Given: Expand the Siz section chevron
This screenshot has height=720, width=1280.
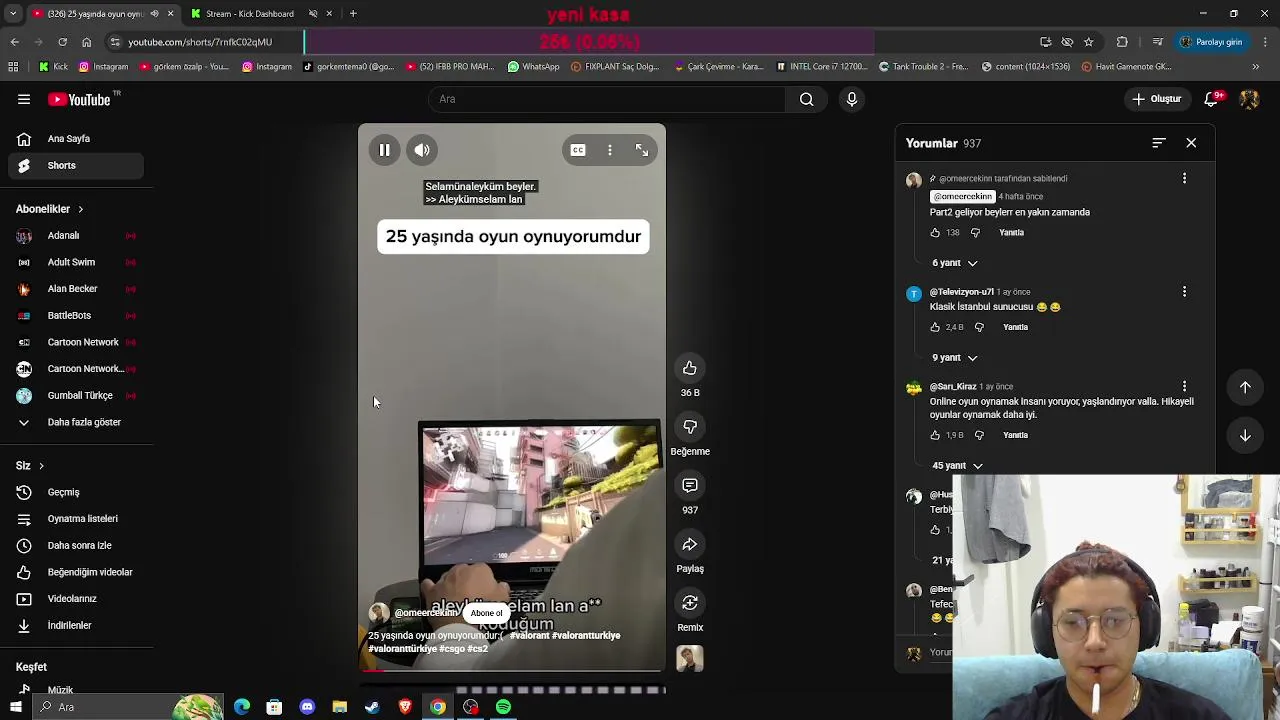Looking at the screenshot, I should click(x=41, y=466).
